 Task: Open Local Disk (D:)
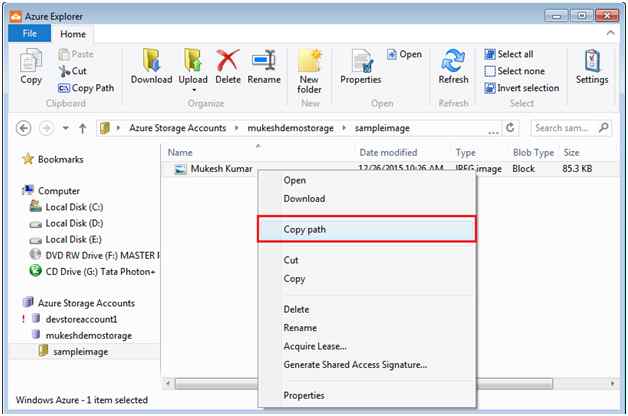[66, 223]
